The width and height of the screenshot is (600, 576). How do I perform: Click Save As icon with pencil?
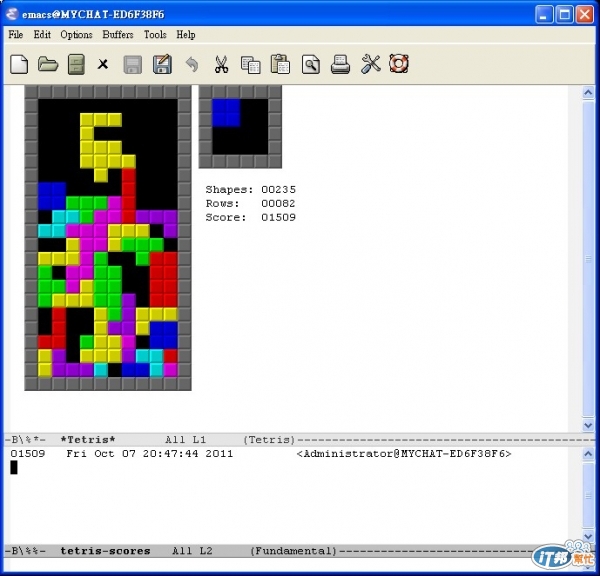point(162,64)
